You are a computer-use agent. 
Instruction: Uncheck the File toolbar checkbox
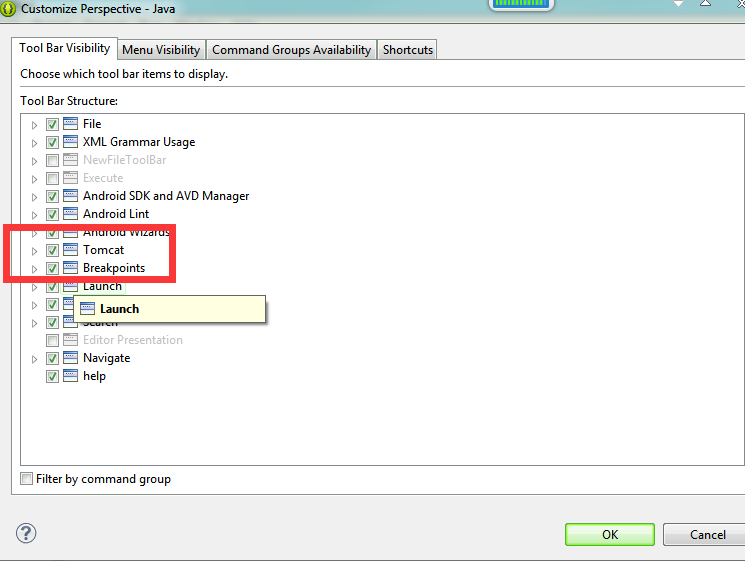(x=52, y=124)
